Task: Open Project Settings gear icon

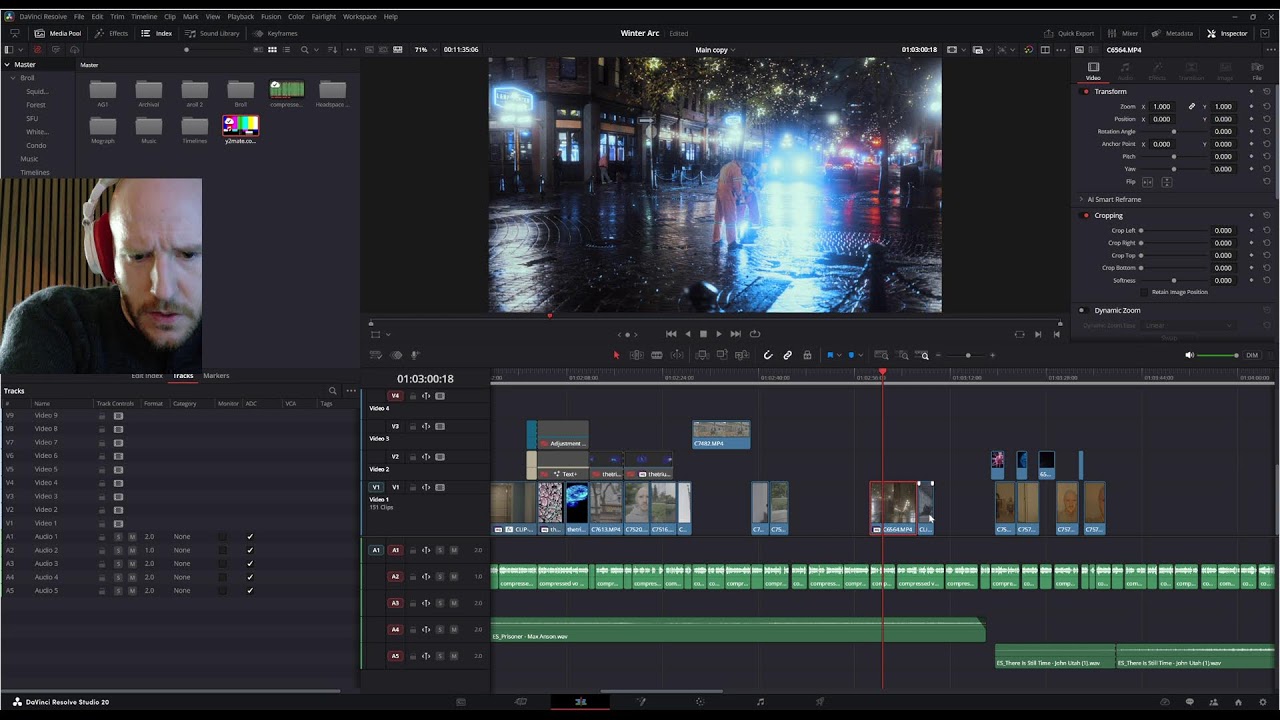Action: [1264, 702]
